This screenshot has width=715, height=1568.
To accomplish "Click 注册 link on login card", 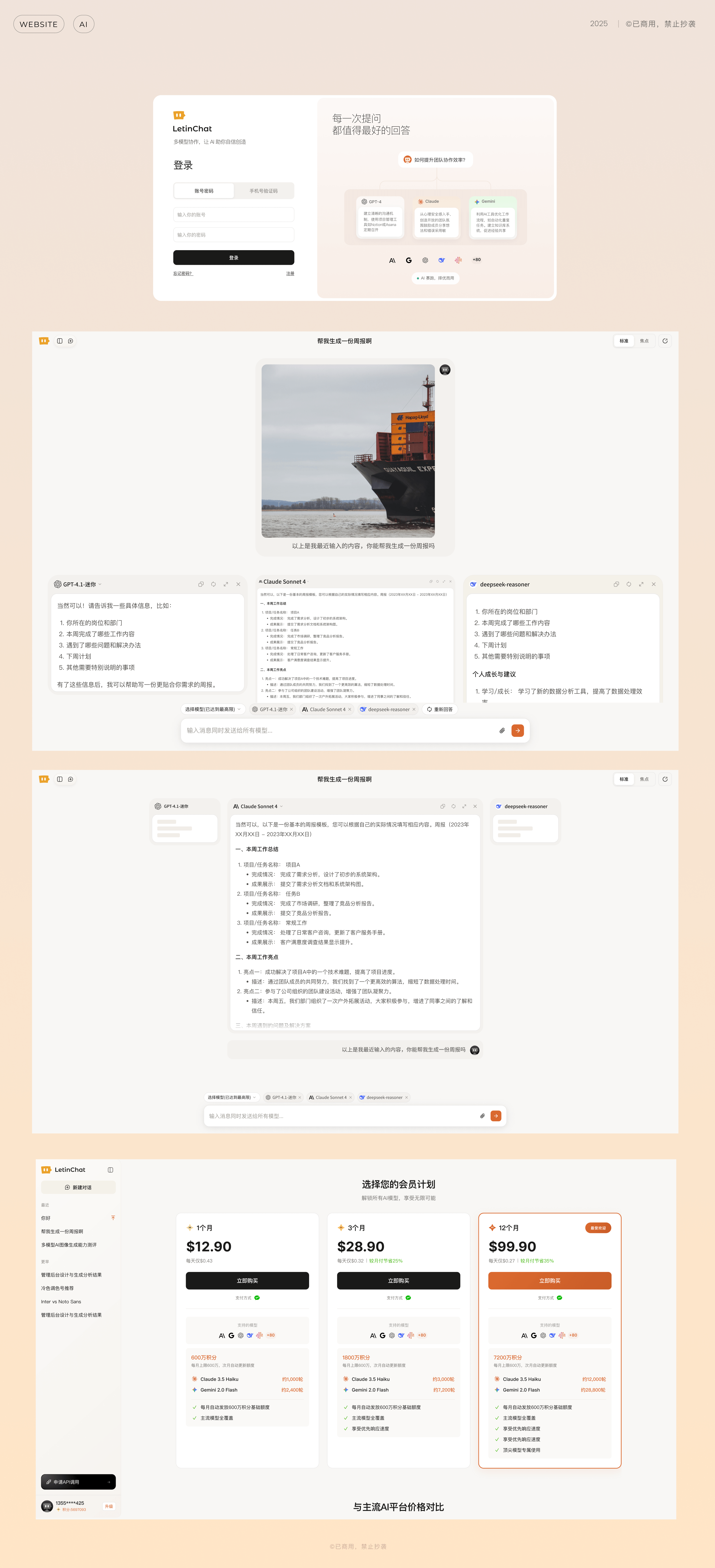I will click(290, 273).
